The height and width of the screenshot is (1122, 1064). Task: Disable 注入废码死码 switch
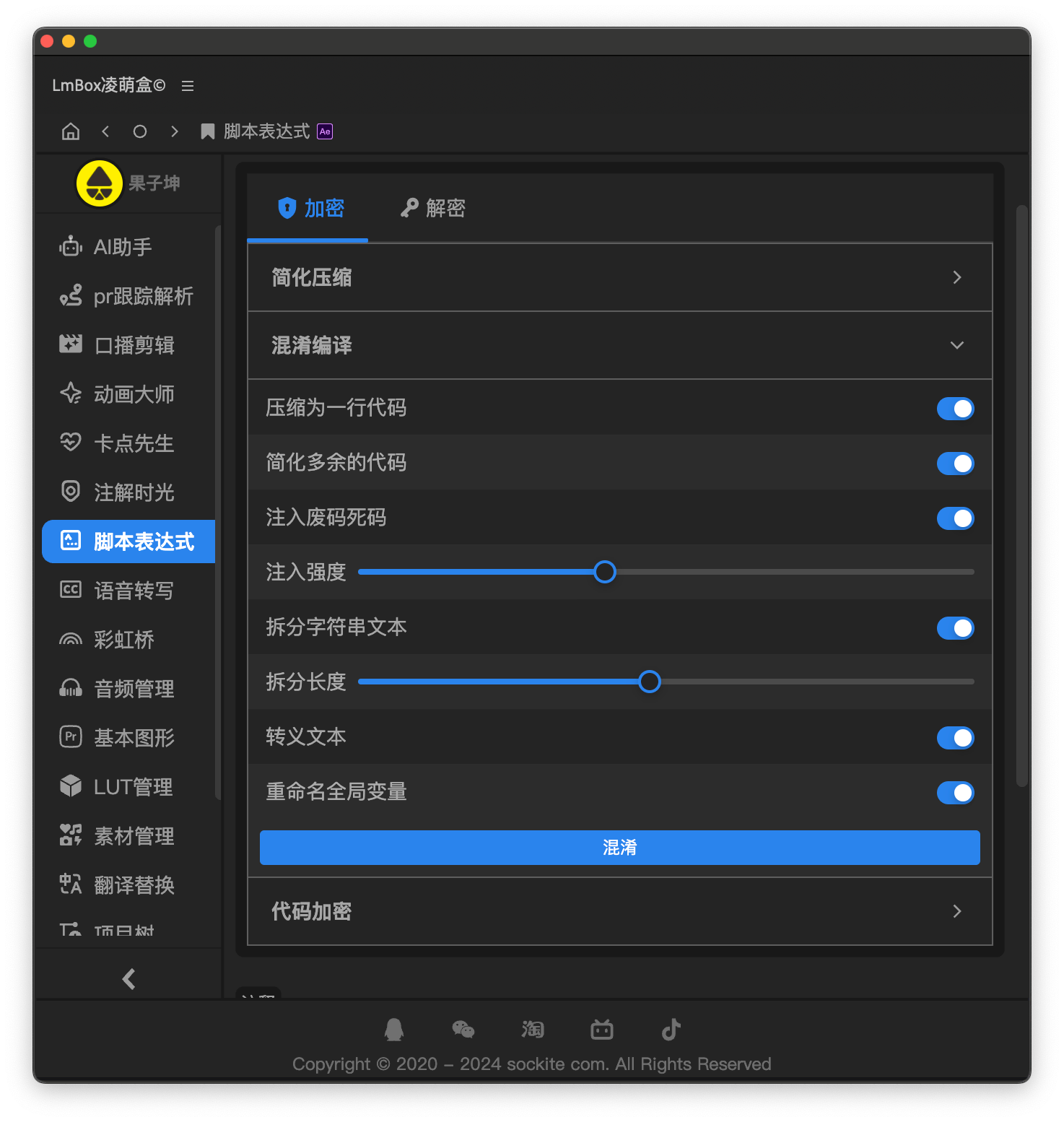click(956, 518)
